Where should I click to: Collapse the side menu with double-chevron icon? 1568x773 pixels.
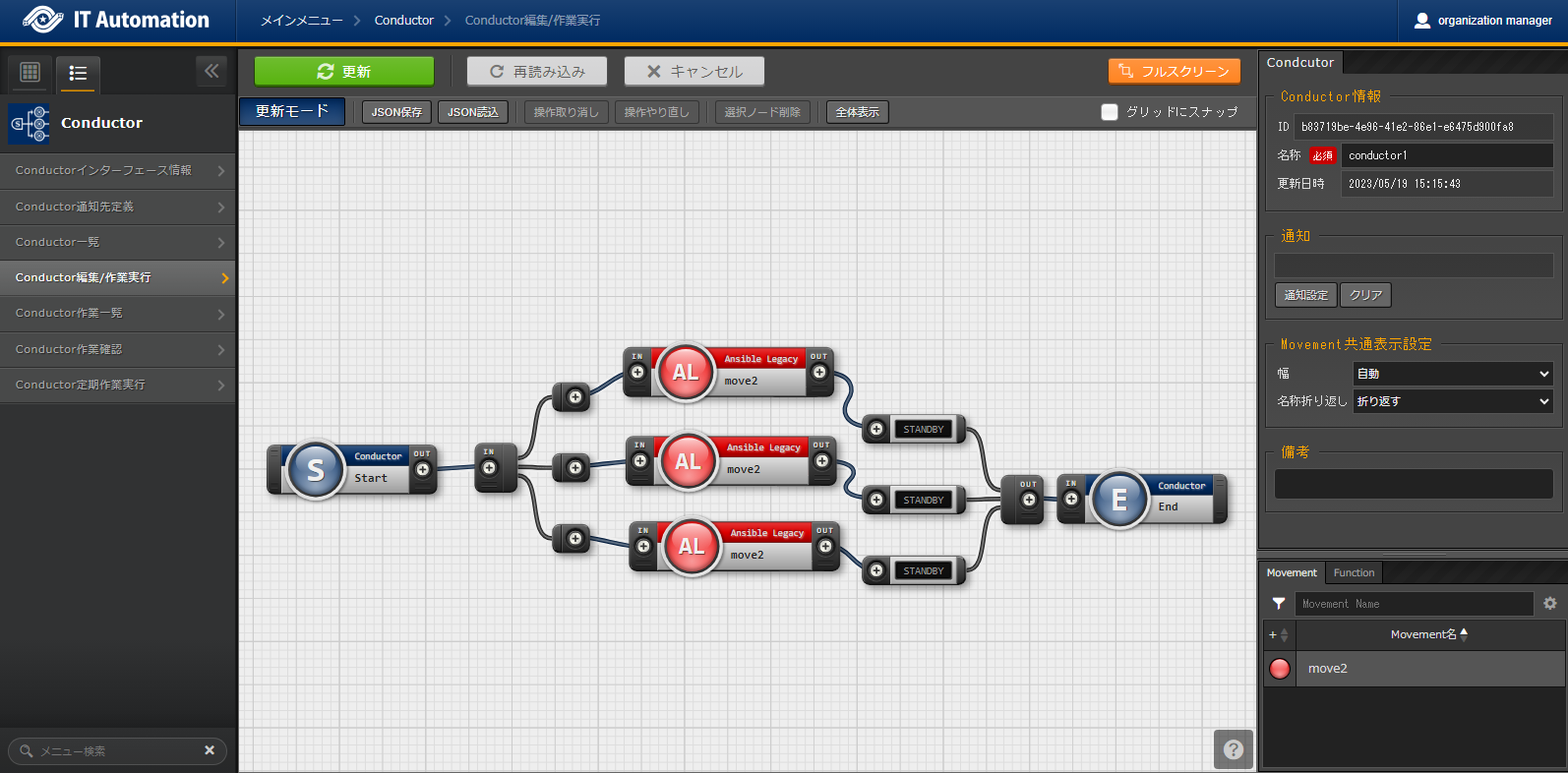pos(211,71)
